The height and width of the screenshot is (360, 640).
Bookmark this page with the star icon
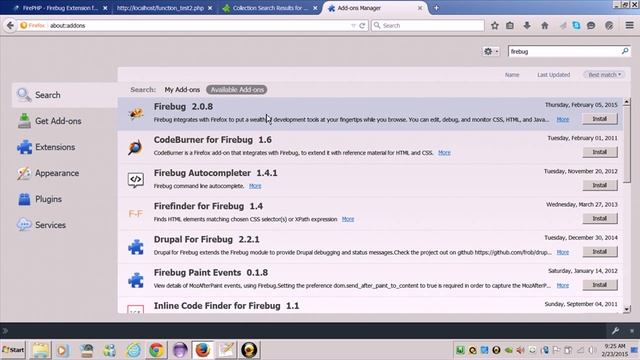point(495,25)
